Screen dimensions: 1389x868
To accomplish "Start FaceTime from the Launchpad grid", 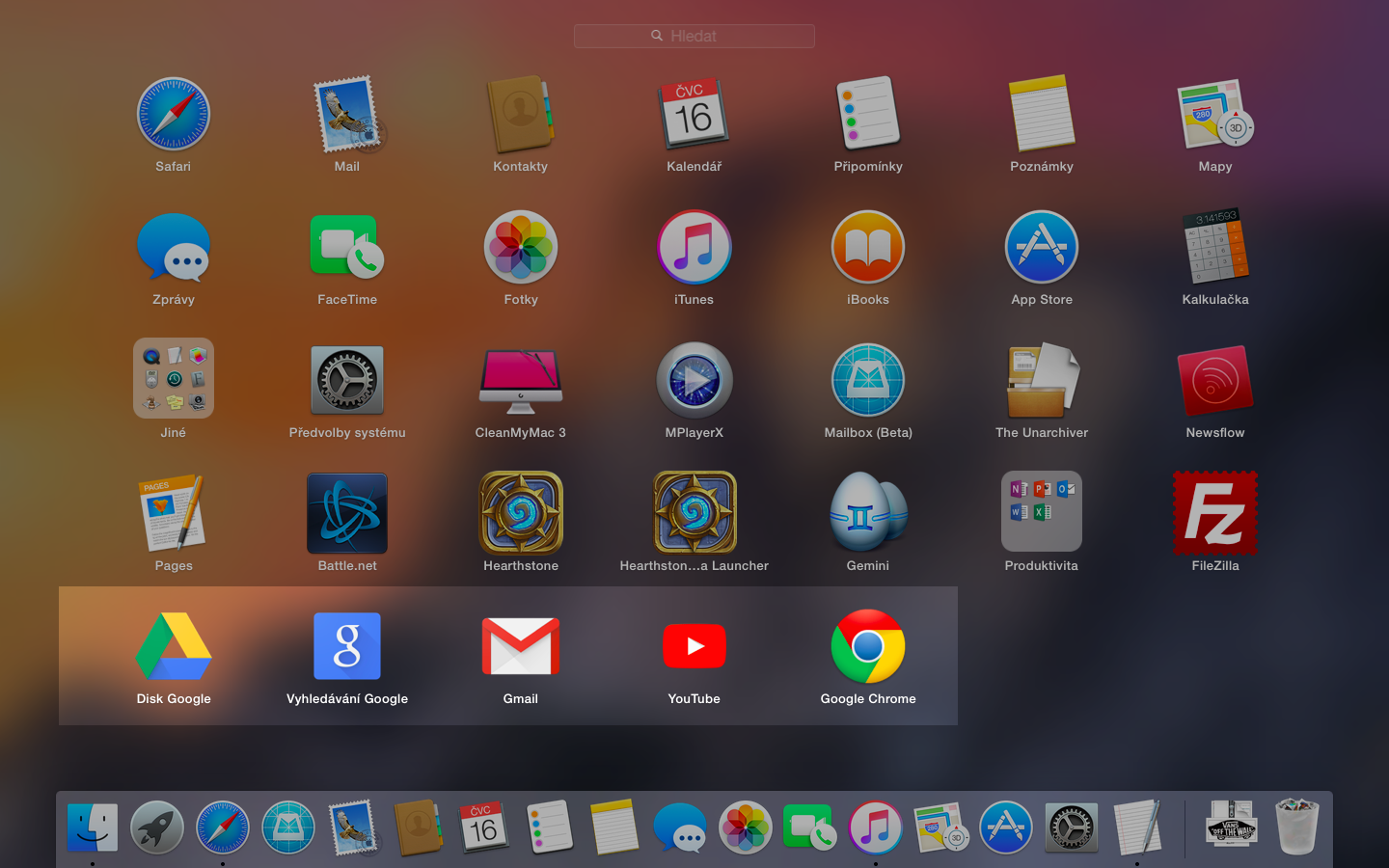I will click(347, 247).
